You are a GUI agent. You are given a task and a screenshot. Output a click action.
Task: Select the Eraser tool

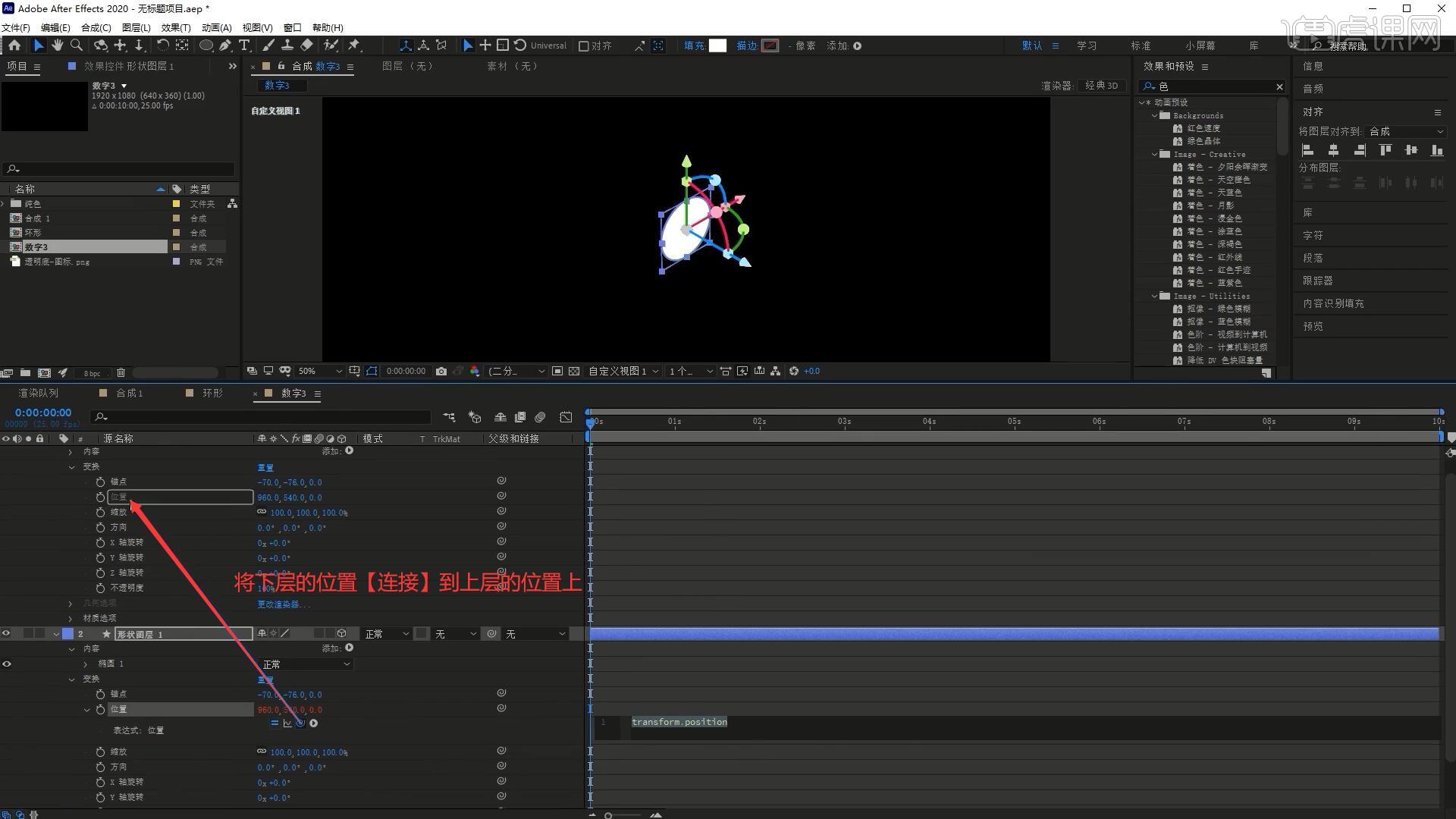coord(306,45)
